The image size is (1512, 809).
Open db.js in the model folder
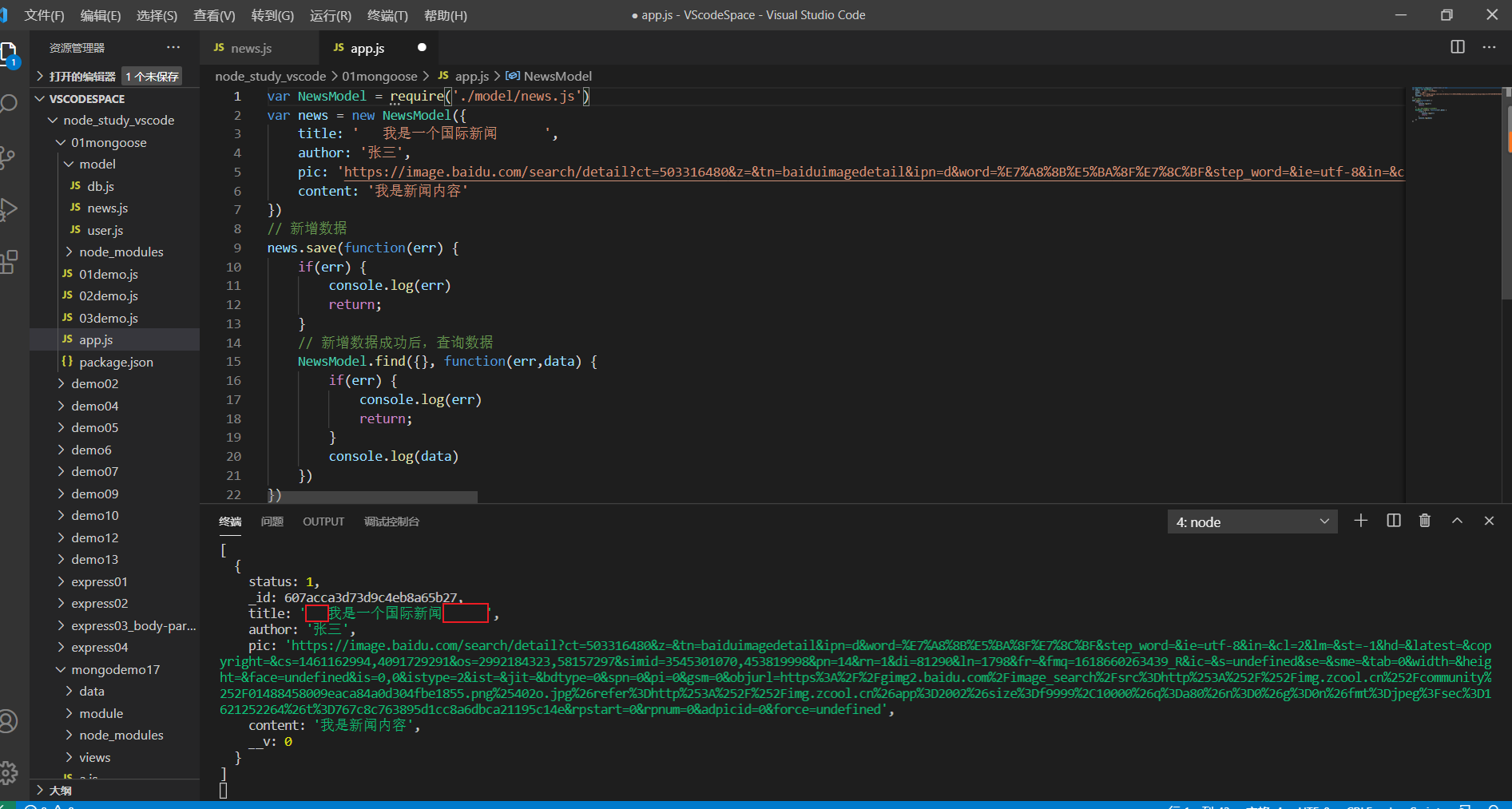click(115, 186)
